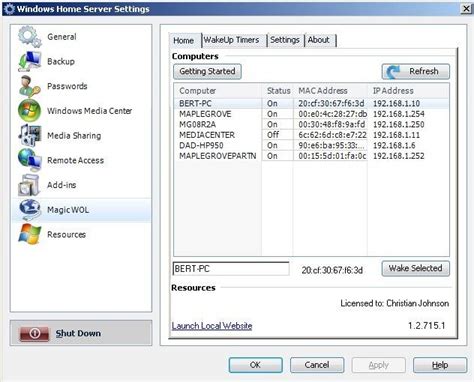Select the MEDIACENTER row
The image size is (474, 382).
click(311, 135)
